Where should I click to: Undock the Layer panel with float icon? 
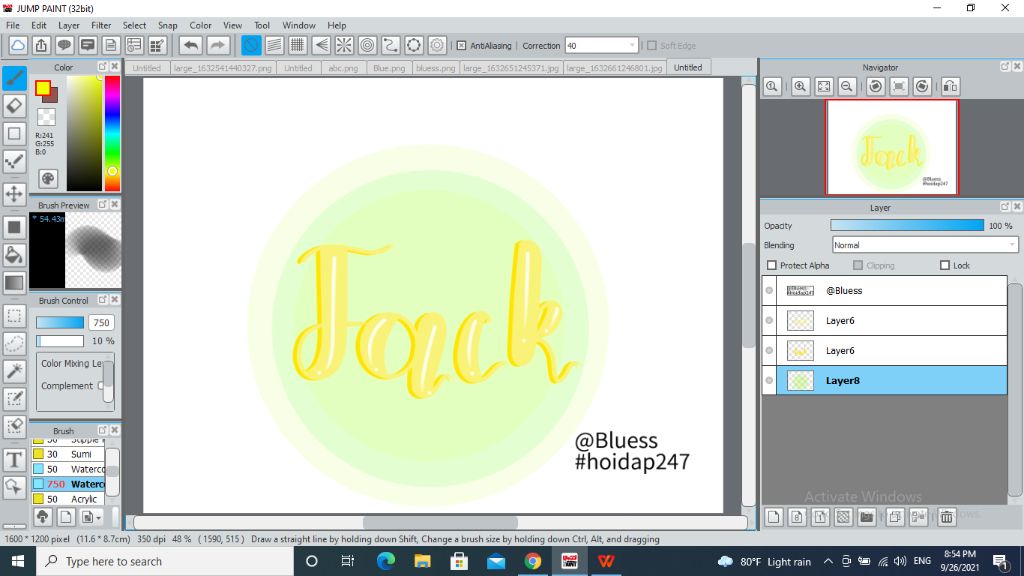(1005, 206)
